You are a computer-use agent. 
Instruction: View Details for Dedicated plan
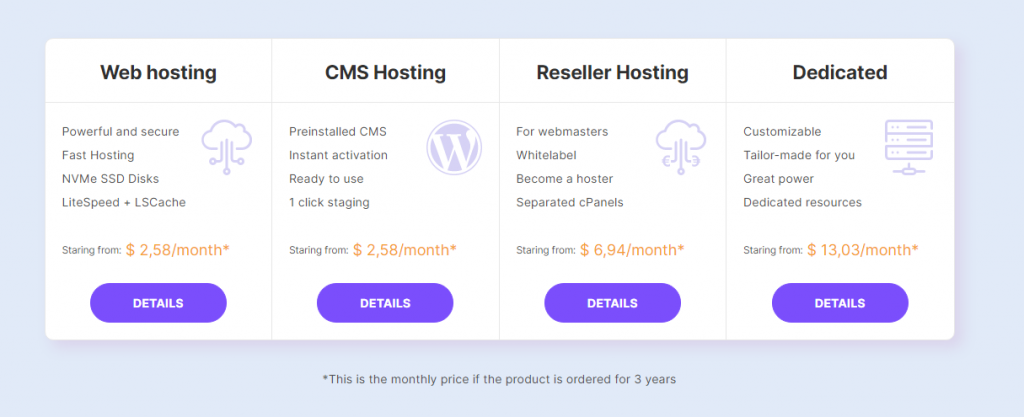tap(840, 303)
